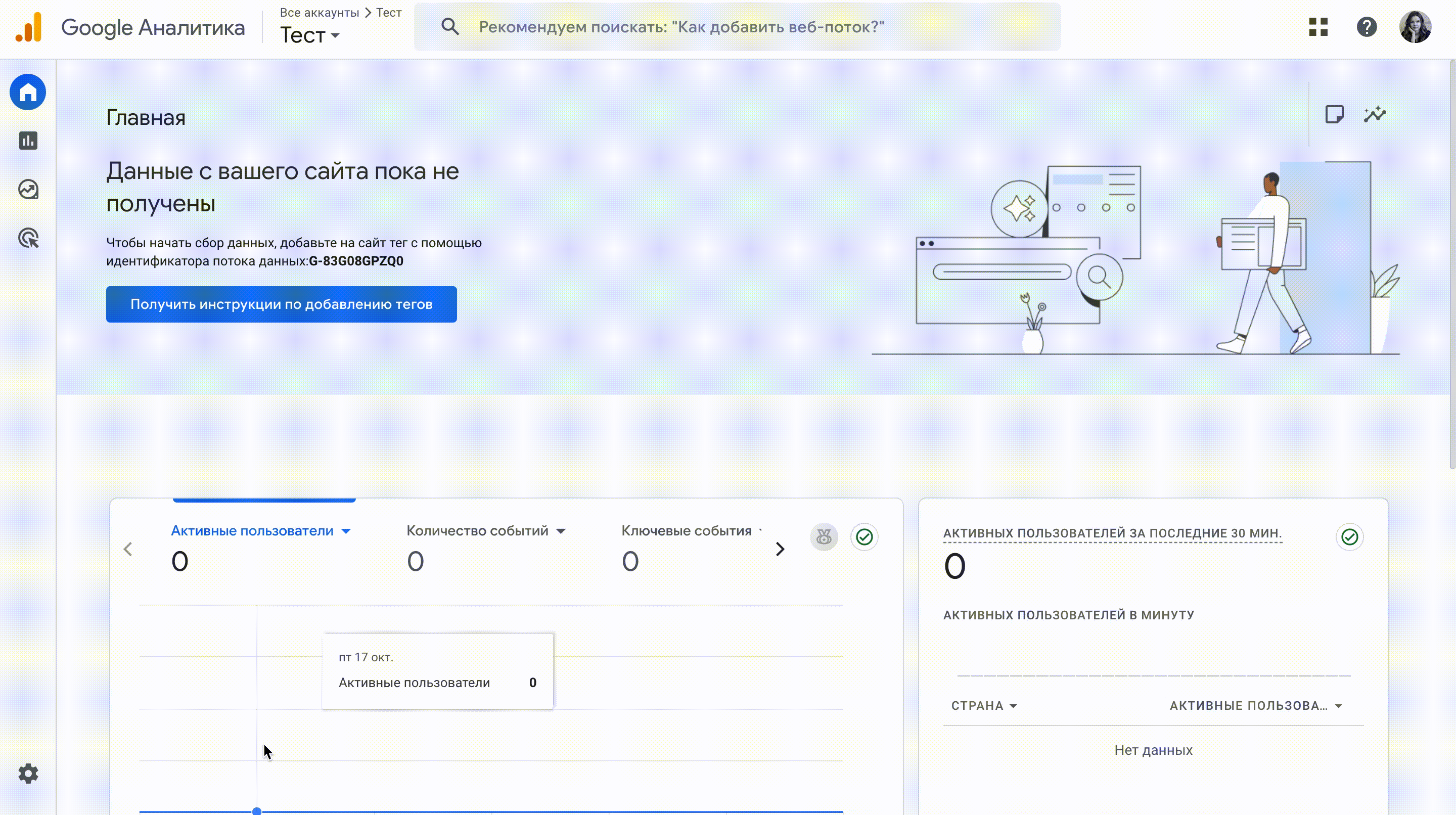
Task: Open Reports bar chart icon in sidebar
Action: pos(28,141)
